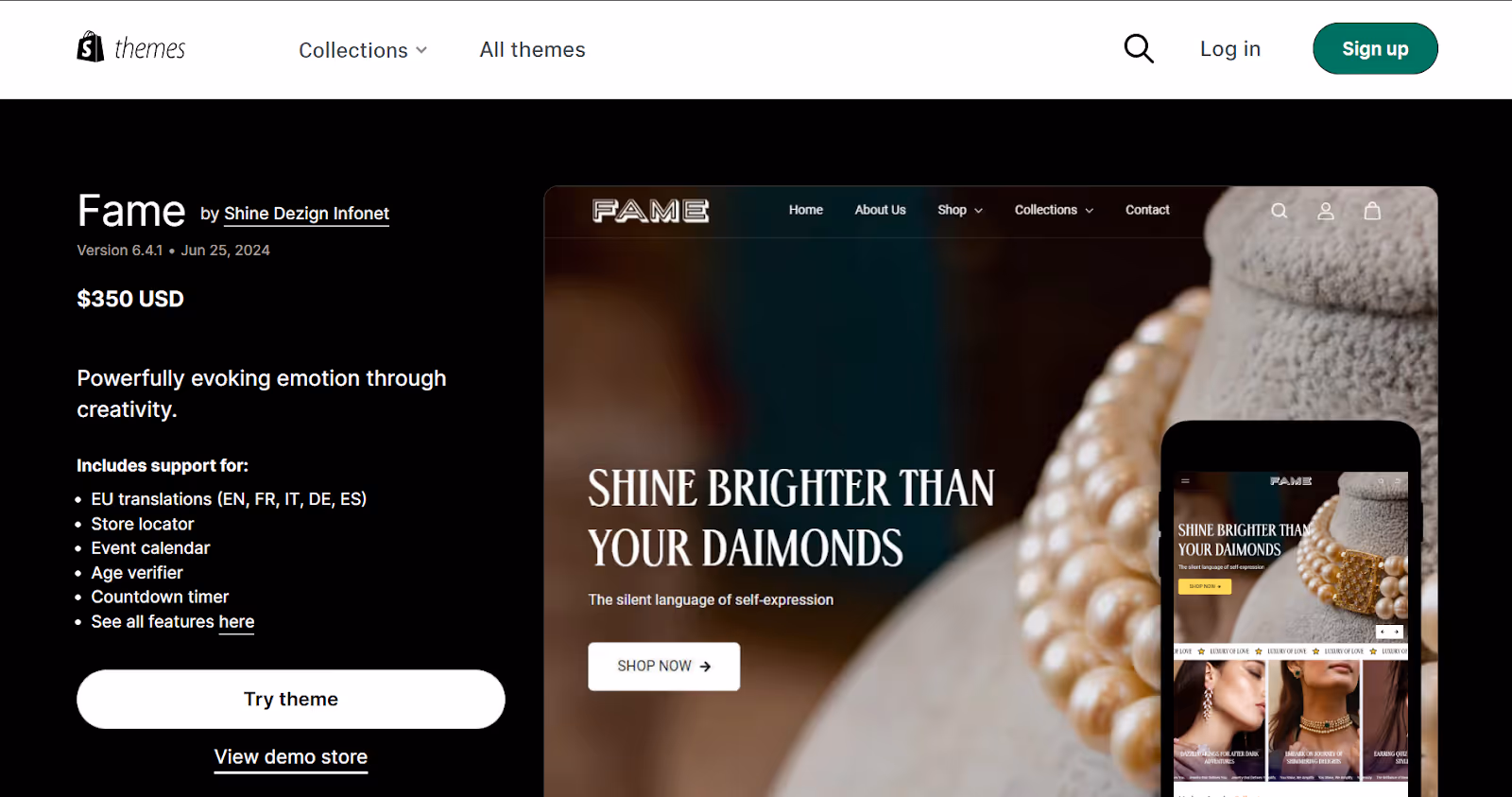Click the carousel next arrow in the hero
Screen dimensions: 1512x797
(1396, 632)
